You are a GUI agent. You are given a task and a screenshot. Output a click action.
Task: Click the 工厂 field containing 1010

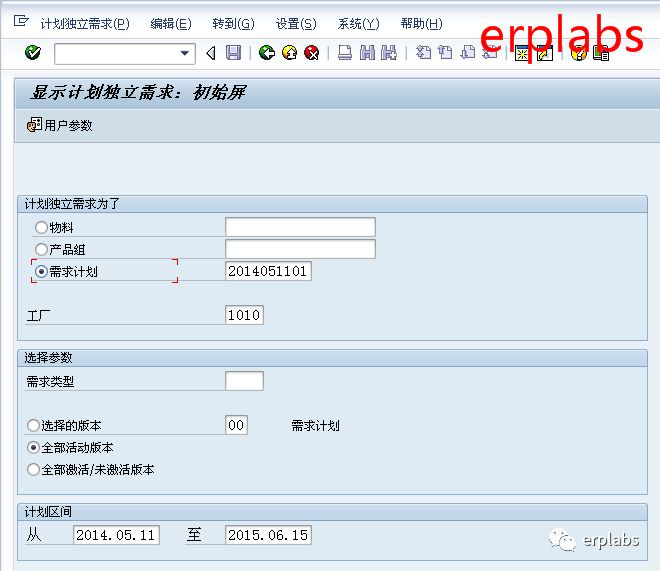(x=244, y=315)
